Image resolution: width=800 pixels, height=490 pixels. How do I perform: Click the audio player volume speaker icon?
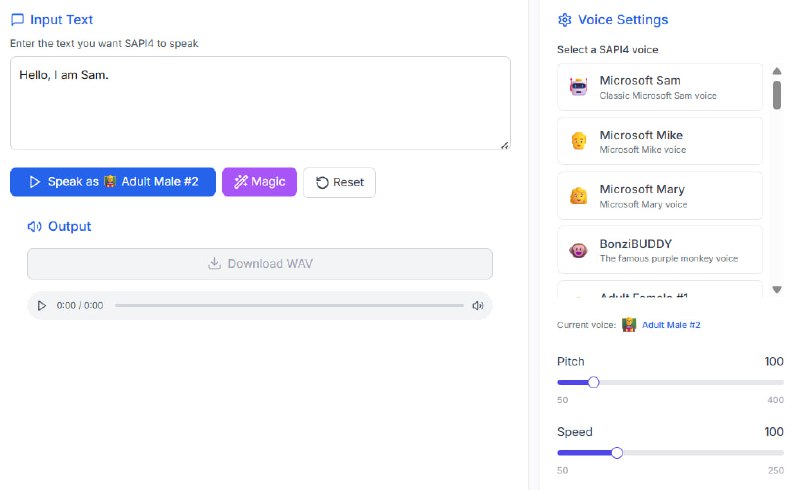pyautogui.click(x=478, y=306)
